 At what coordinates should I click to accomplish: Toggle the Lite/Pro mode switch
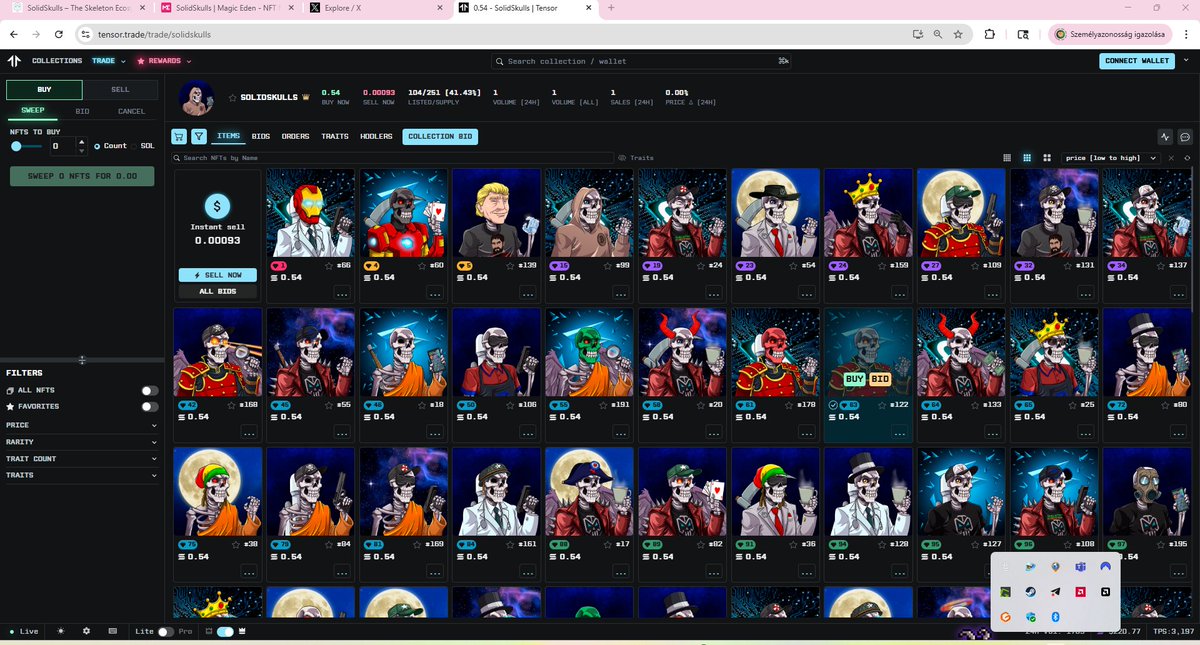(166, 631)
